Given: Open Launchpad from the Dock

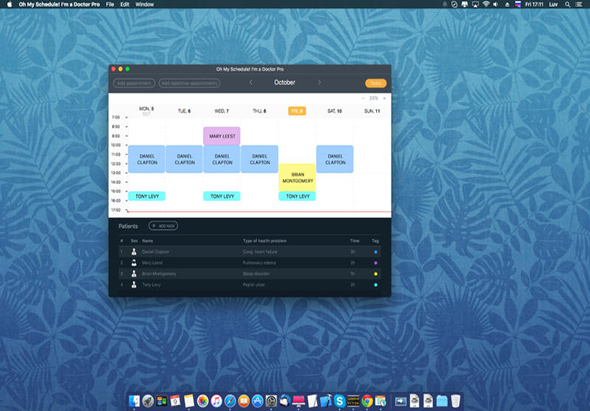Looking at the screenshot, I should [x=148, y=401].
